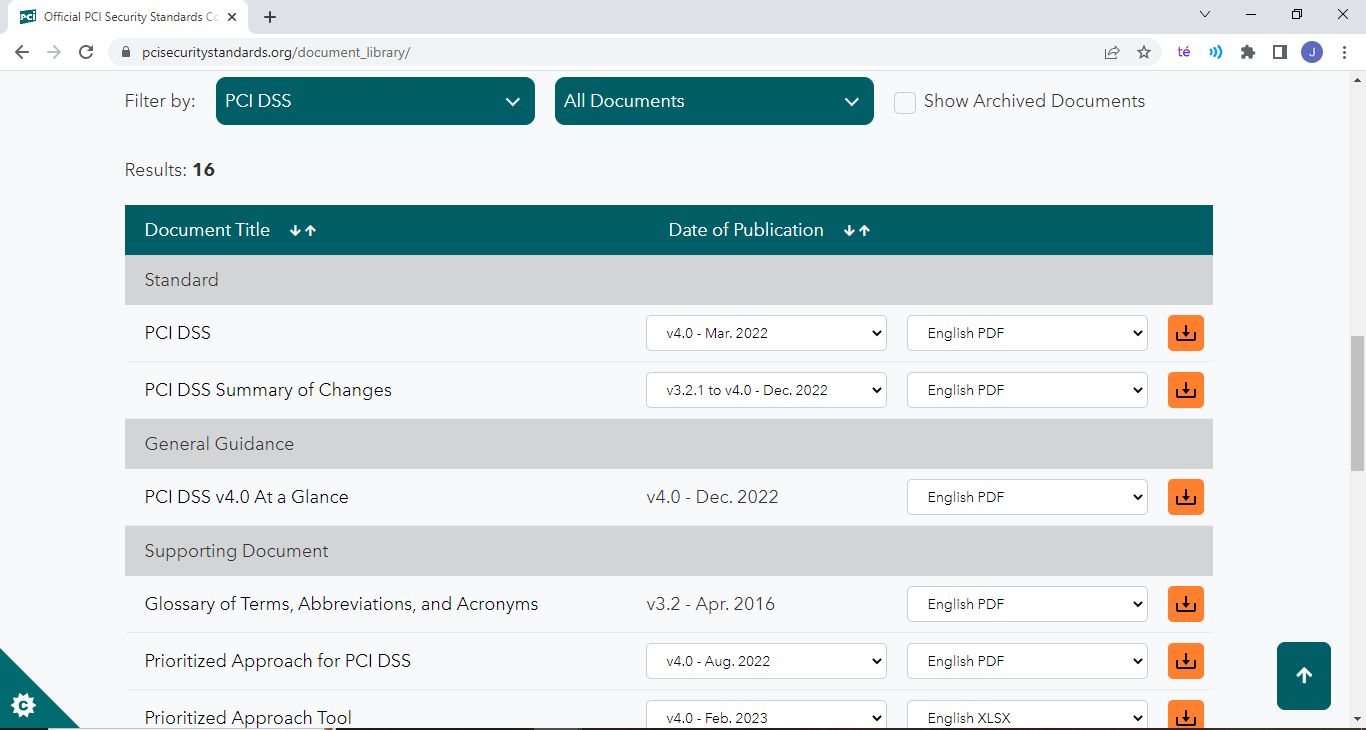Sort the table by Date of Publication
1366x730 pixels.
(x=857, y=230)
